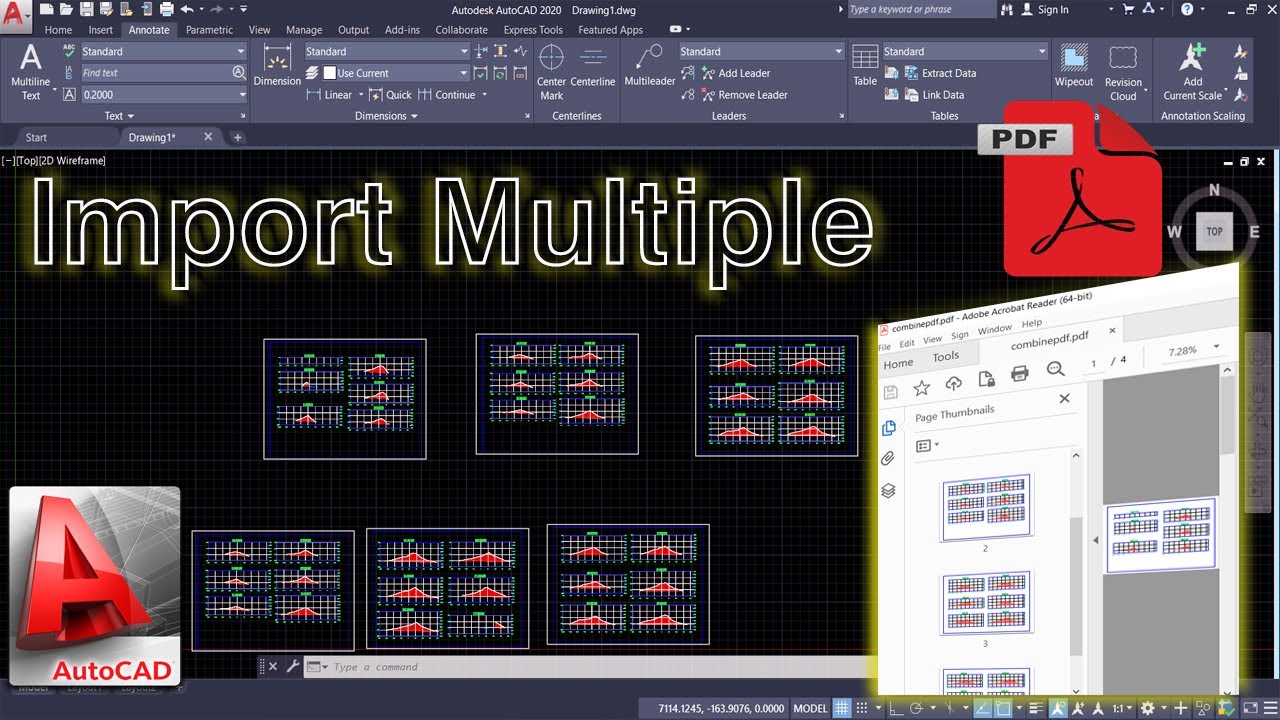Image resolution: width=1280 pixels, height=720 pixels.
Task: Open the Workspace Switching gear icon
Action: tap(1147, 709)
